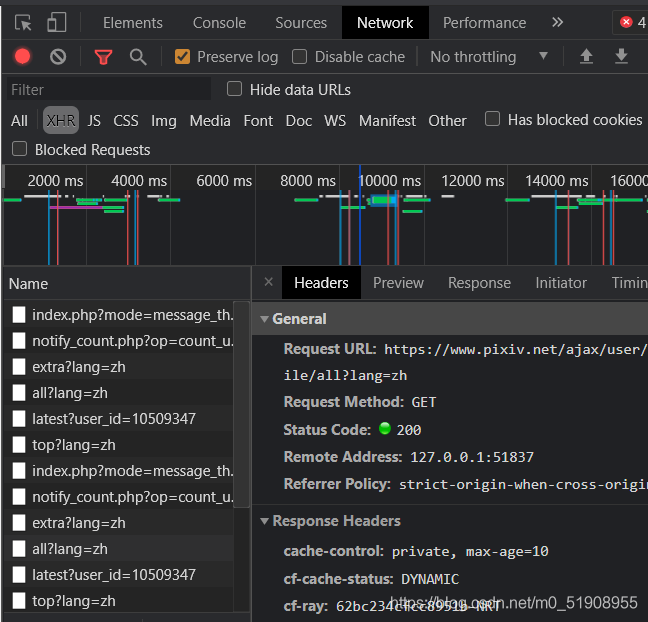Close the request details pane

click(x=269, y=282)
